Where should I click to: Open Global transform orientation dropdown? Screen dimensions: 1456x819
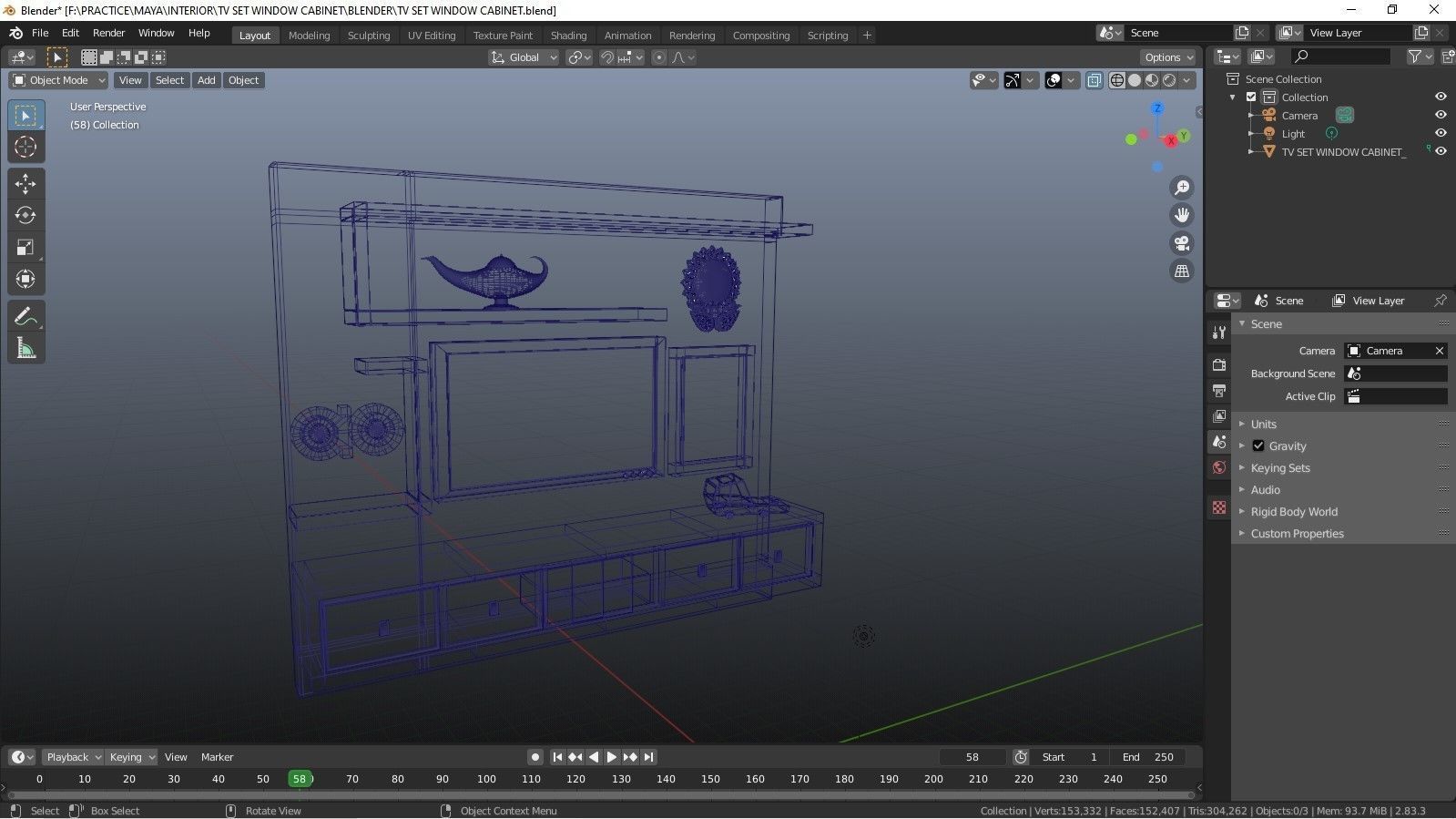pos(524,57)
